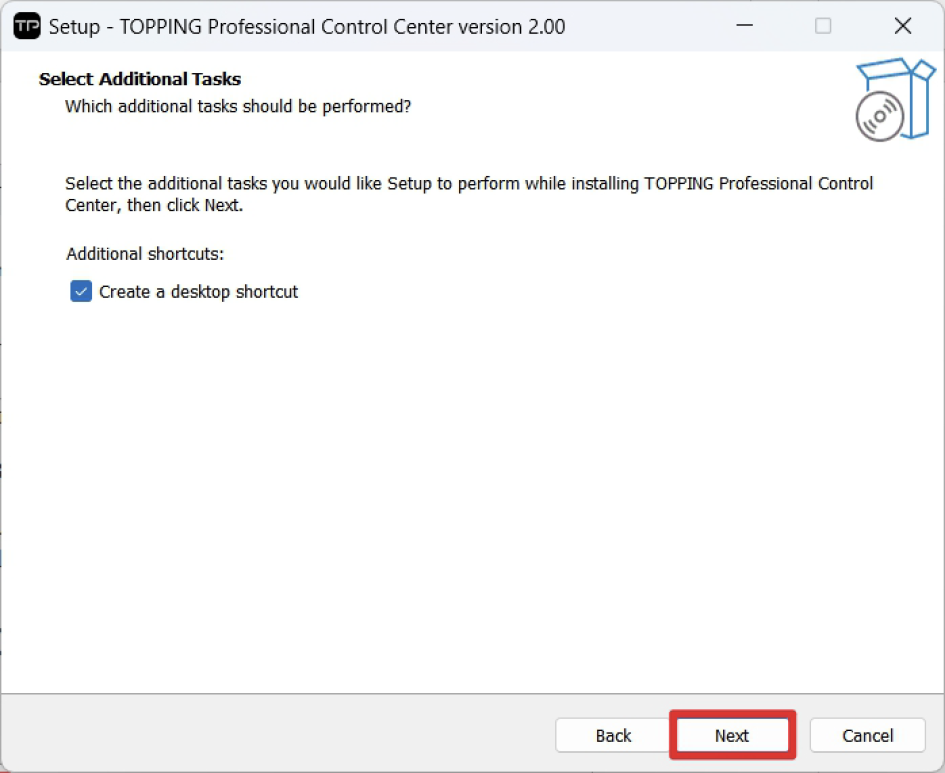The image size is (945, 773).
Task: Click the Setup window title text
Action: coord(306,27)
